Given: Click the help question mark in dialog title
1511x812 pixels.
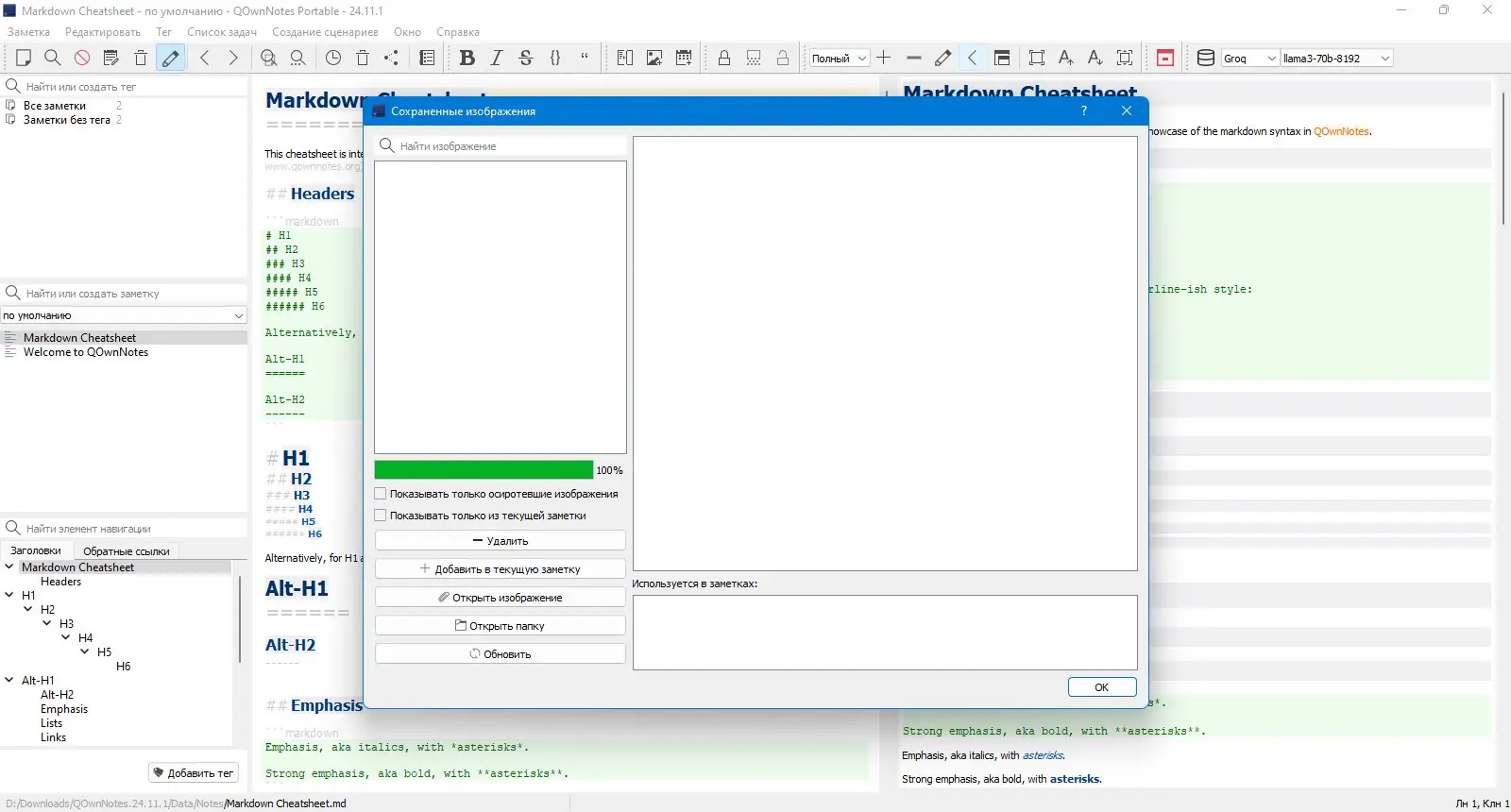Looking at the screenshot, I should [1084, 110].
